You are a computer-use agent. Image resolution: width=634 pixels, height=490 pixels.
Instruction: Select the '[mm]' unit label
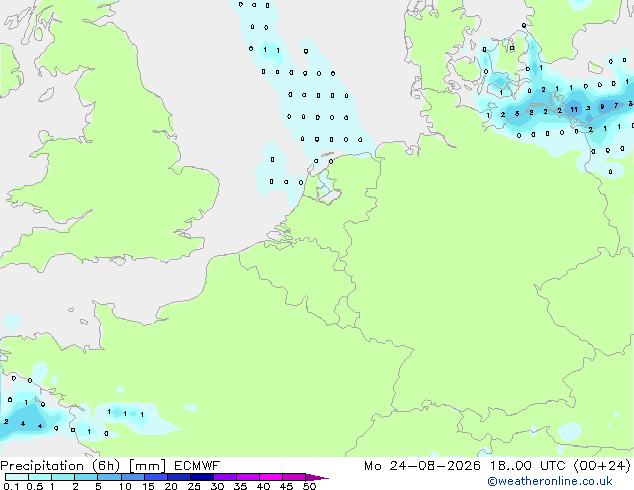[147, 466]
